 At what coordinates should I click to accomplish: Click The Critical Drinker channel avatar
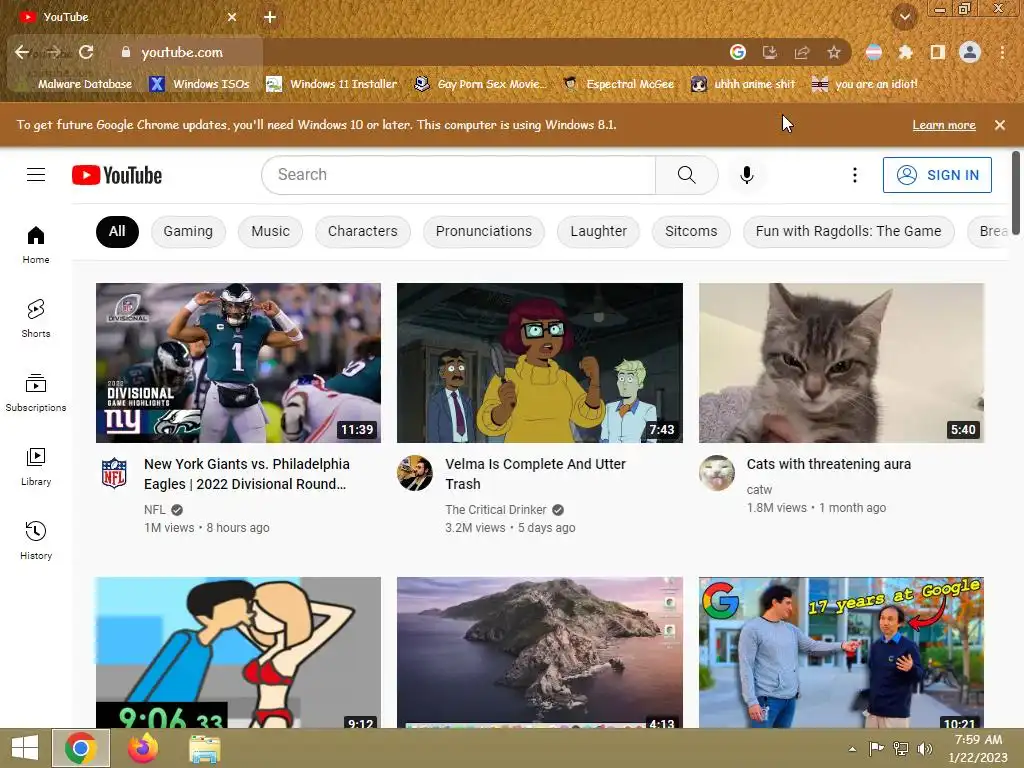pyautogui.click(x=415, y=473)
